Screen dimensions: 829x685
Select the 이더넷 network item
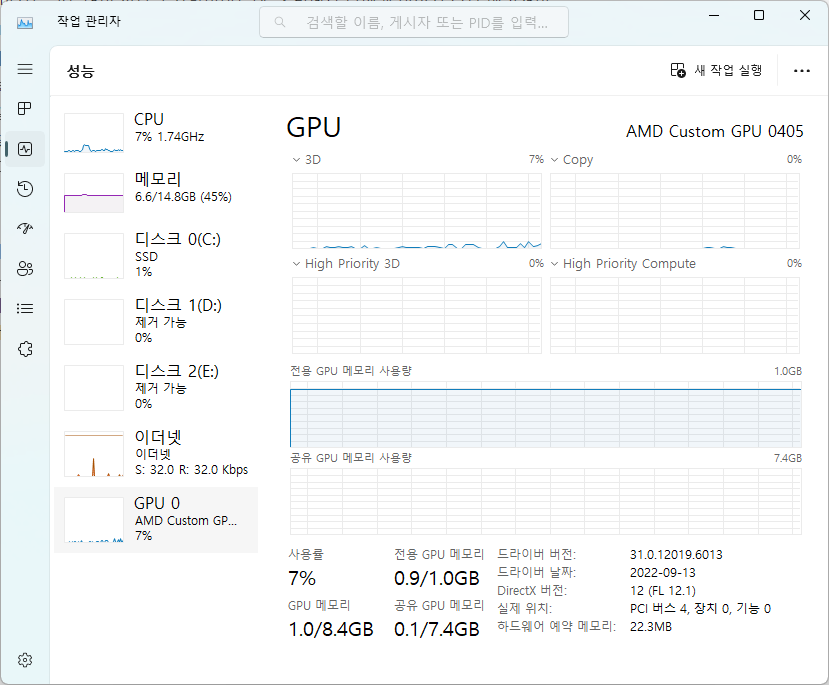coord(156,453)
